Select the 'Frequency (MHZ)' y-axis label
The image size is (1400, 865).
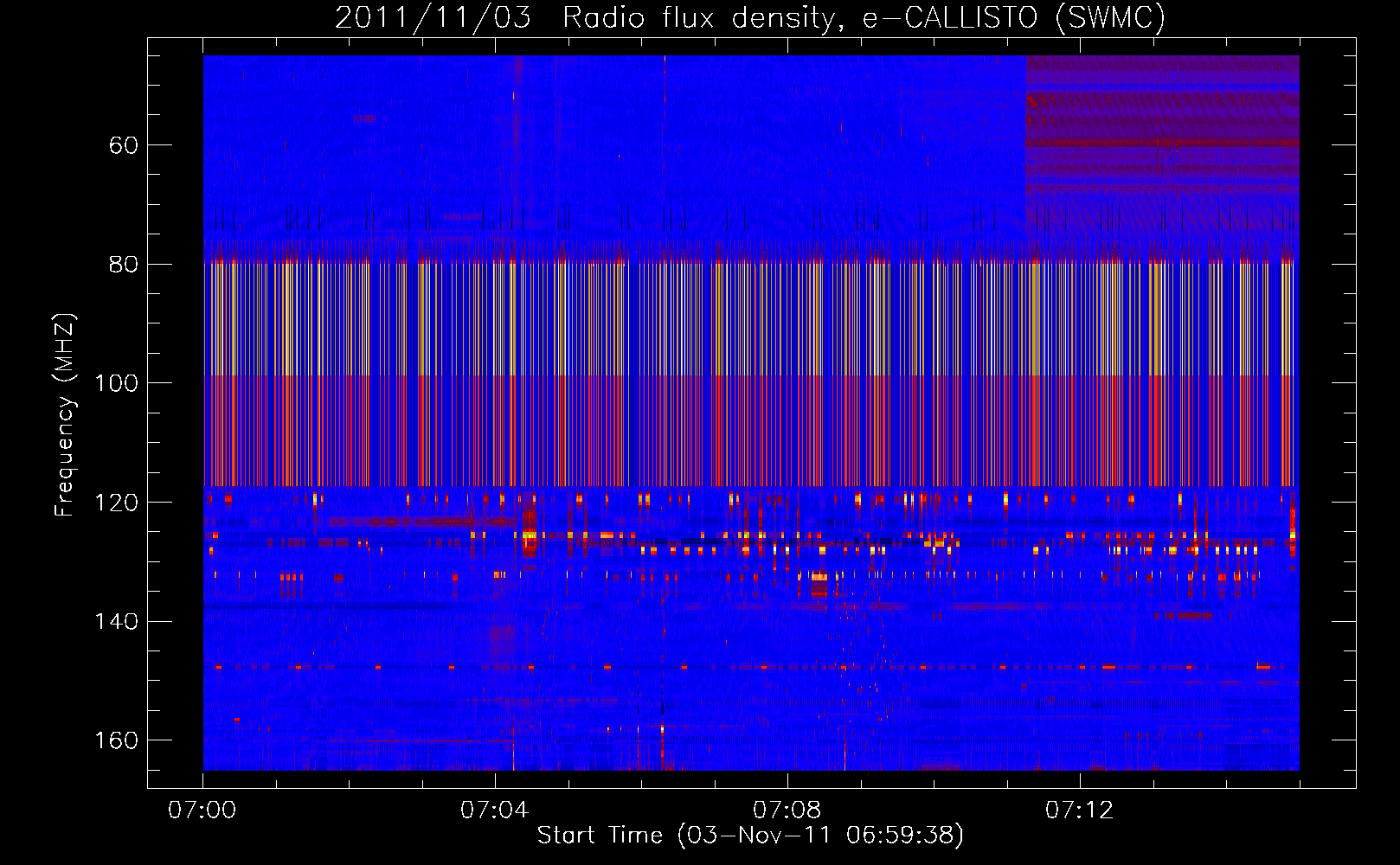pos(65,414)
